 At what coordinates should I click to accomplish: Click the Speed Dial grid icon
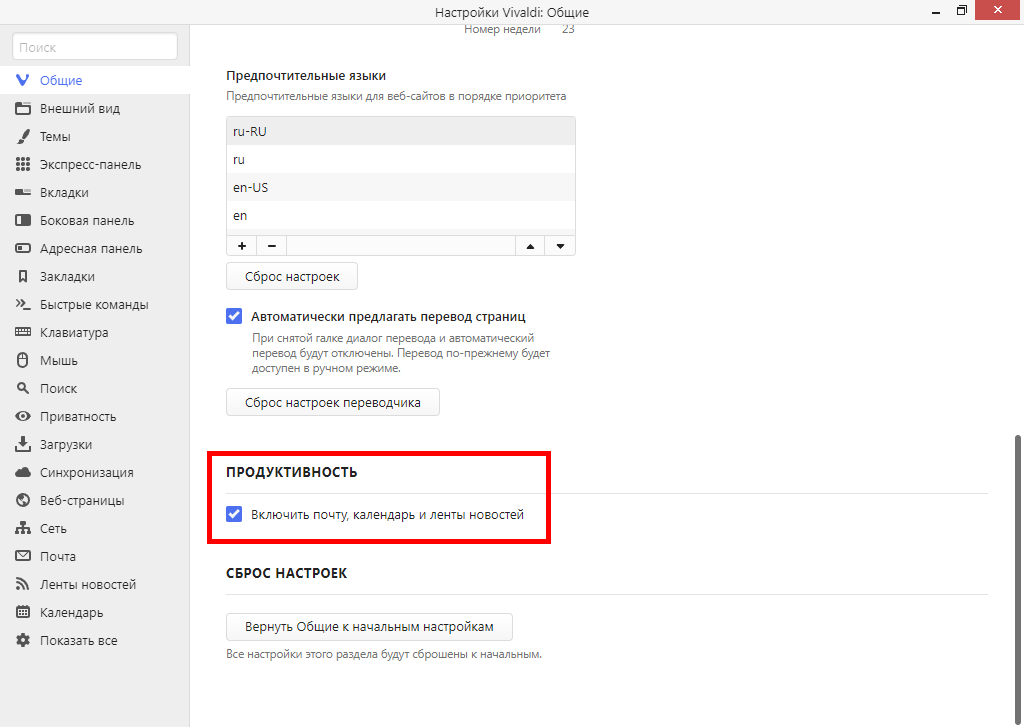coord(23,165)
